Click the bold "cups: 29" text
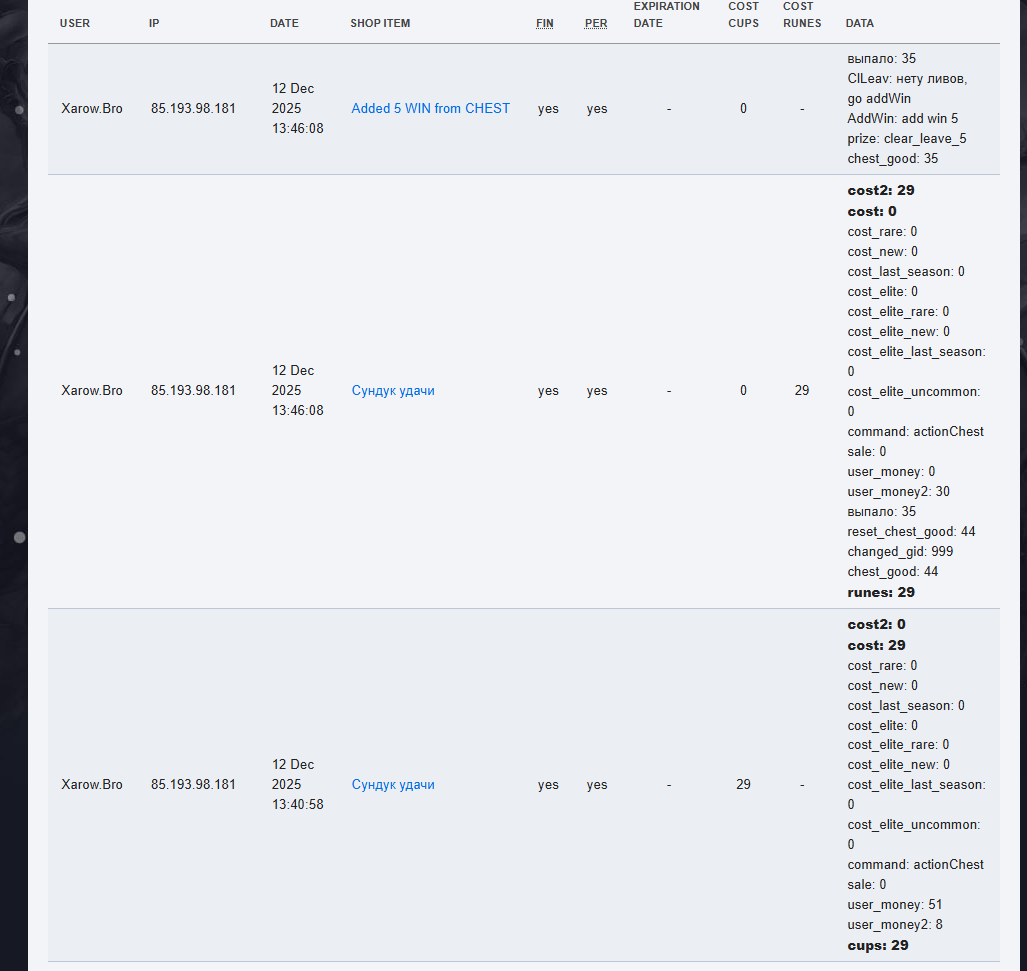The height and width of the screenshot is (971, 1027). (x=878, y=945)
